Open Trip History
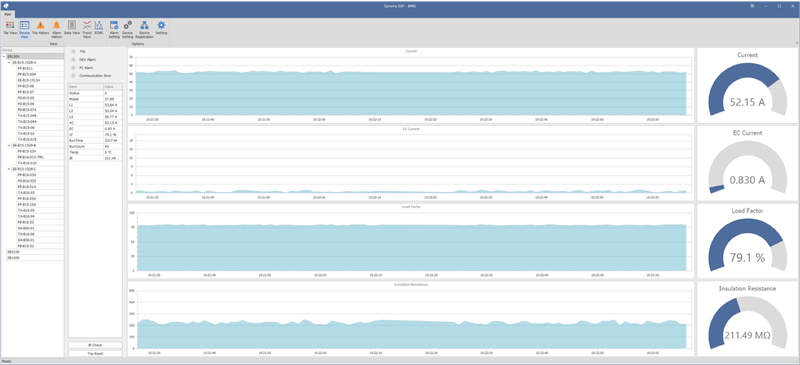Screen dimensions: 800x365 point(40,28)
